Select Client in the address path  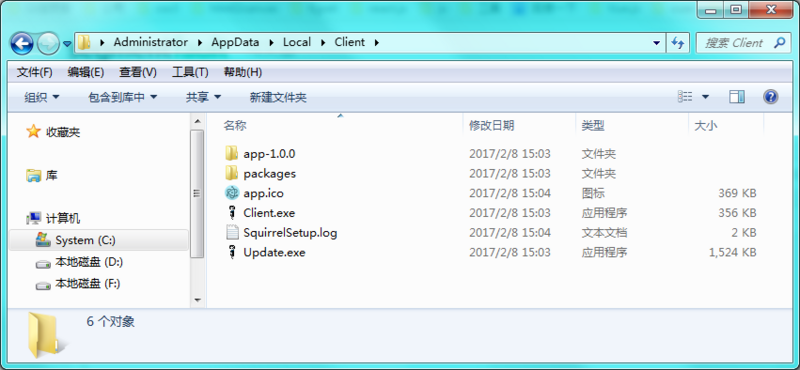point(349,42)
